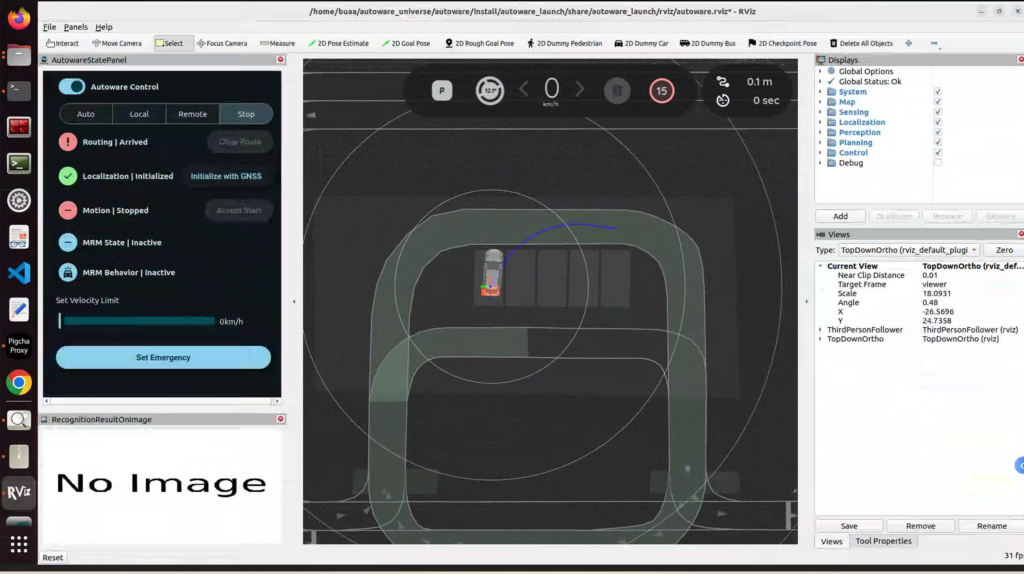Expand the Planning display group
This screenshot has width=1024, height=574.
point(821,142)
